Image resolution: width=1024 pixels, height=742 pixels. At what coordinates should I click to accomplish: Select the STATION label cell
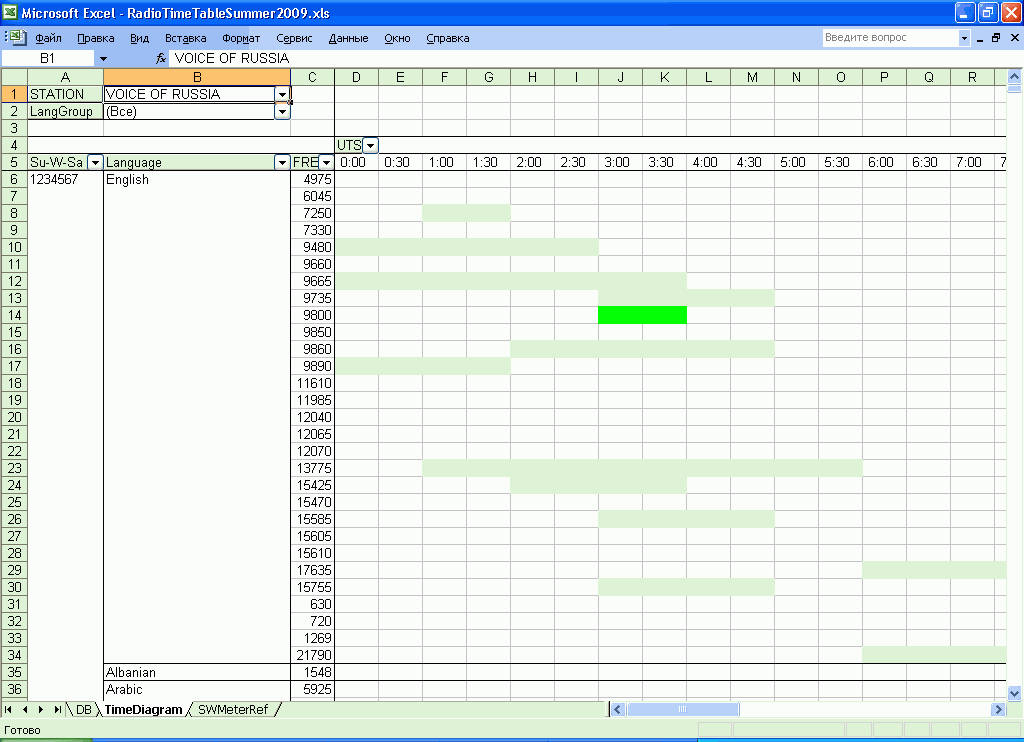click(x=65, y=94)
